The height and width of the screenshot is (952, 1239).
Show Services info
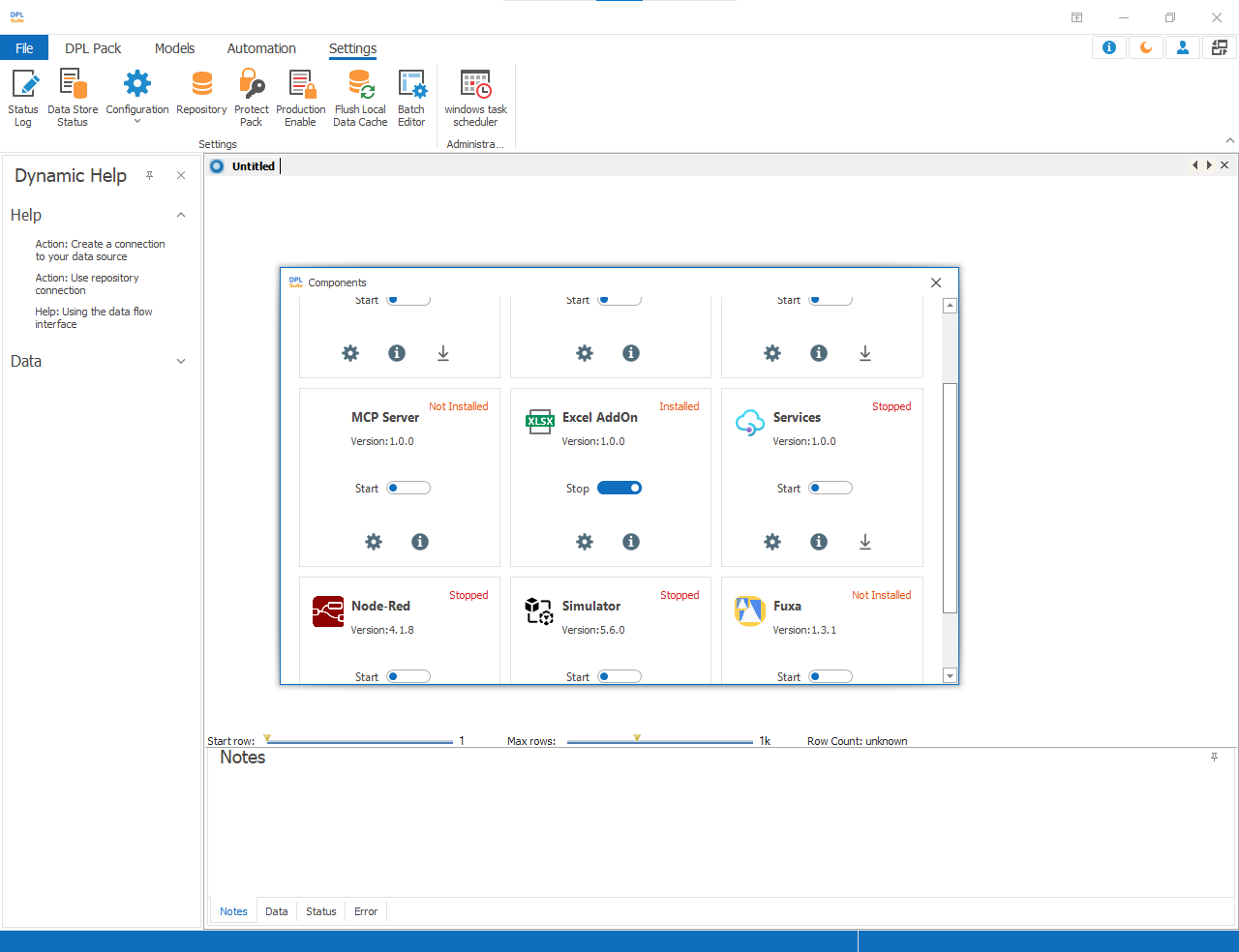(819, 542)
